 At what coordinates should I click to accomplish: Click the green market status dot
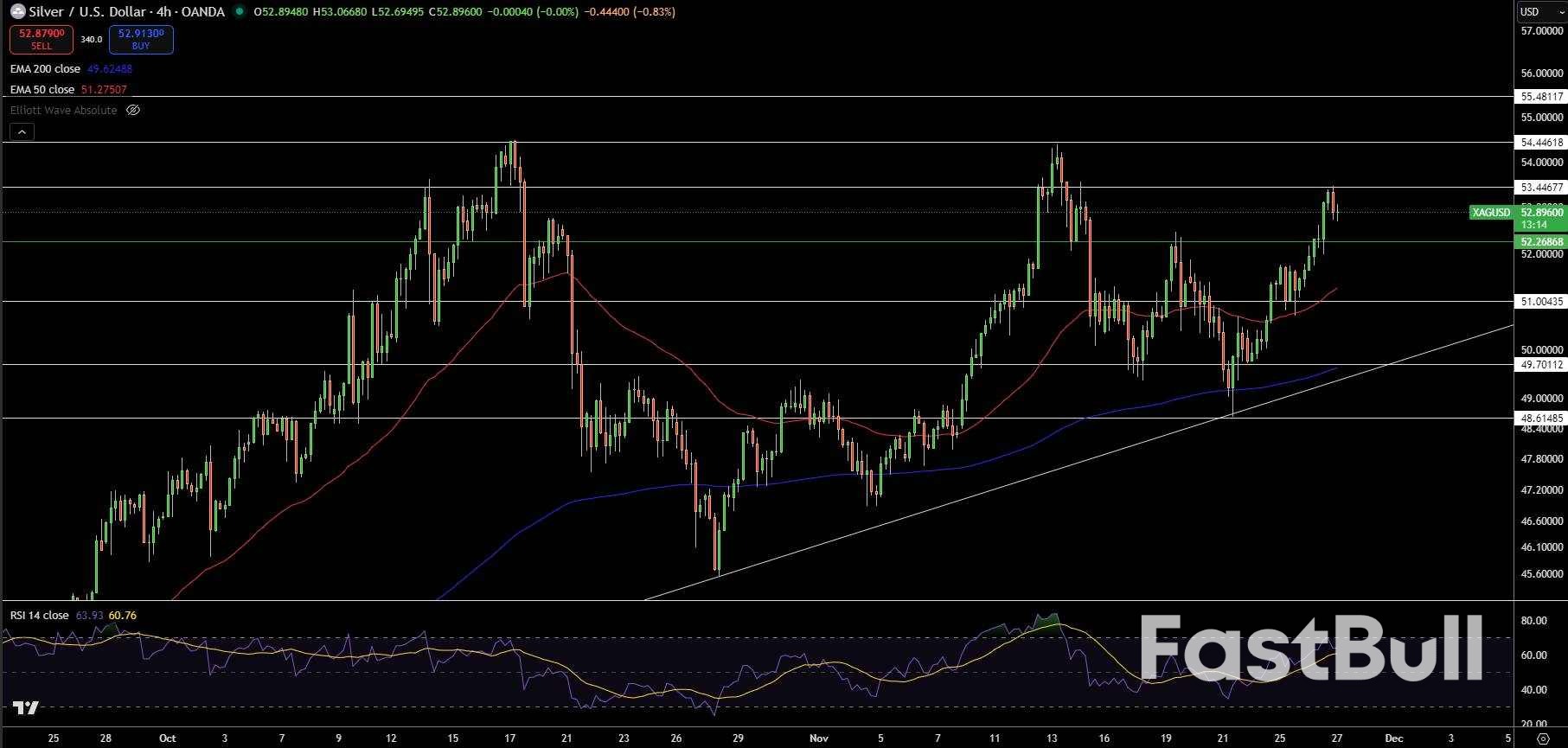[x=240, y=12]
